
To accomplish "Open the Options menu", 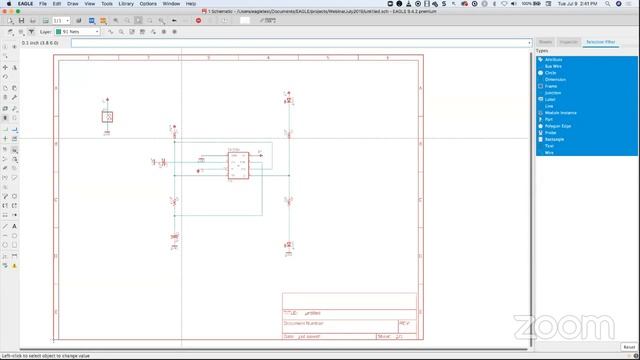I will 148,4.
